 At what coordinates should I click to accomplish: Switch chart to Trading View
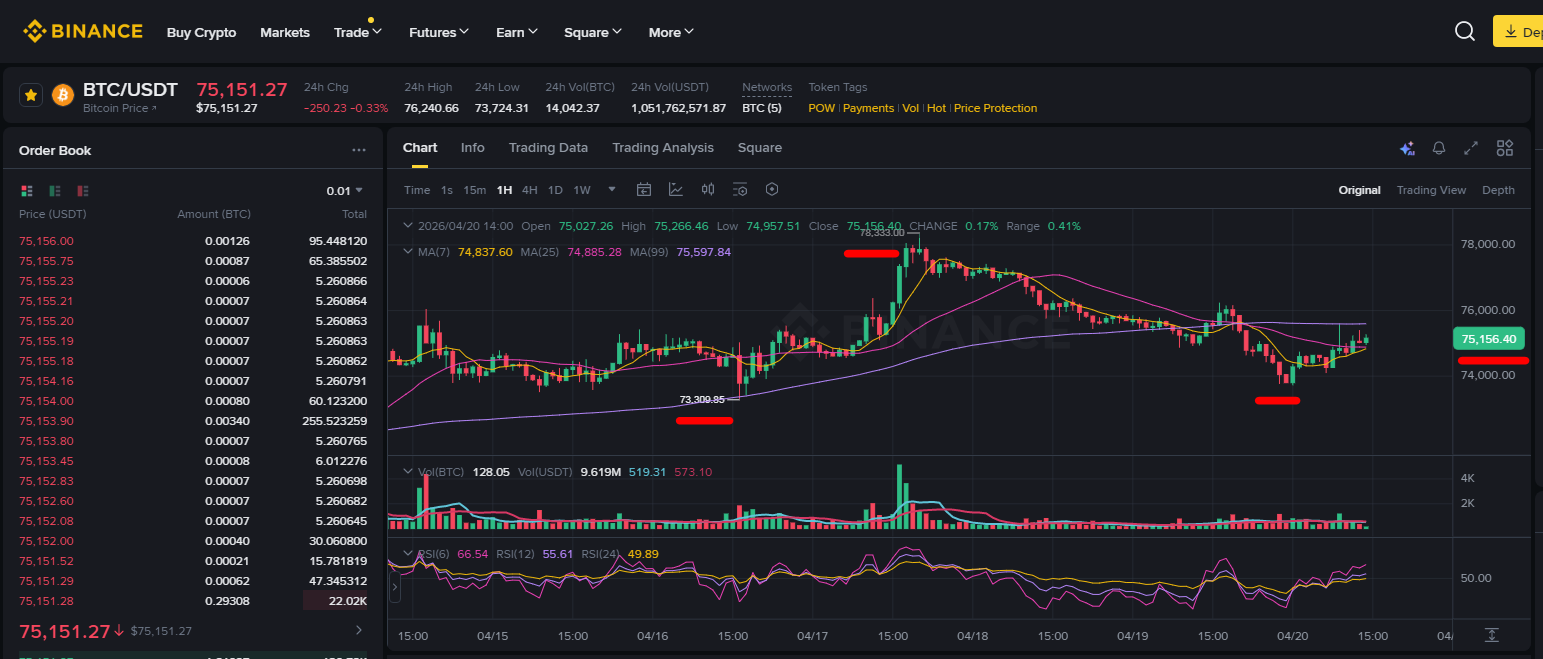tap(1431, 190)
